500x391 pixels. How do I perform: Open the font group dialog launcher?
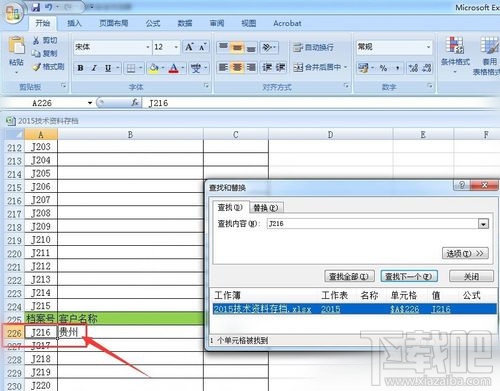tap(206, 86)
